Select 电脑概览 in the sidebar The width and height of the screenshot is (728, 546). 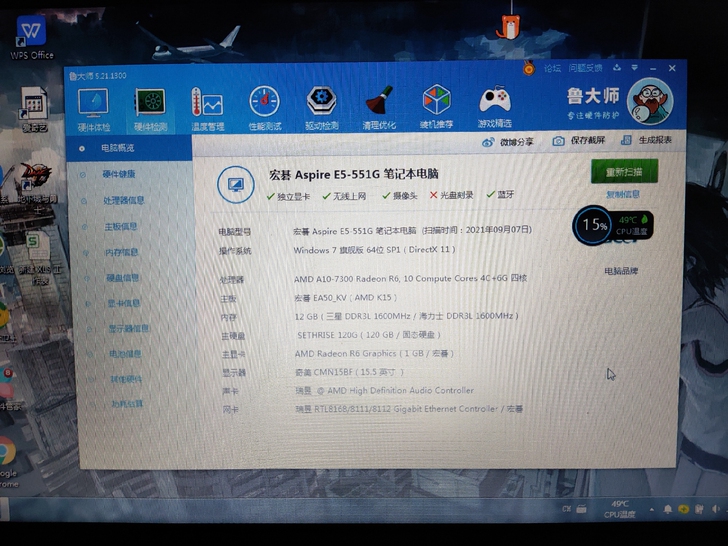pos(129,148)
